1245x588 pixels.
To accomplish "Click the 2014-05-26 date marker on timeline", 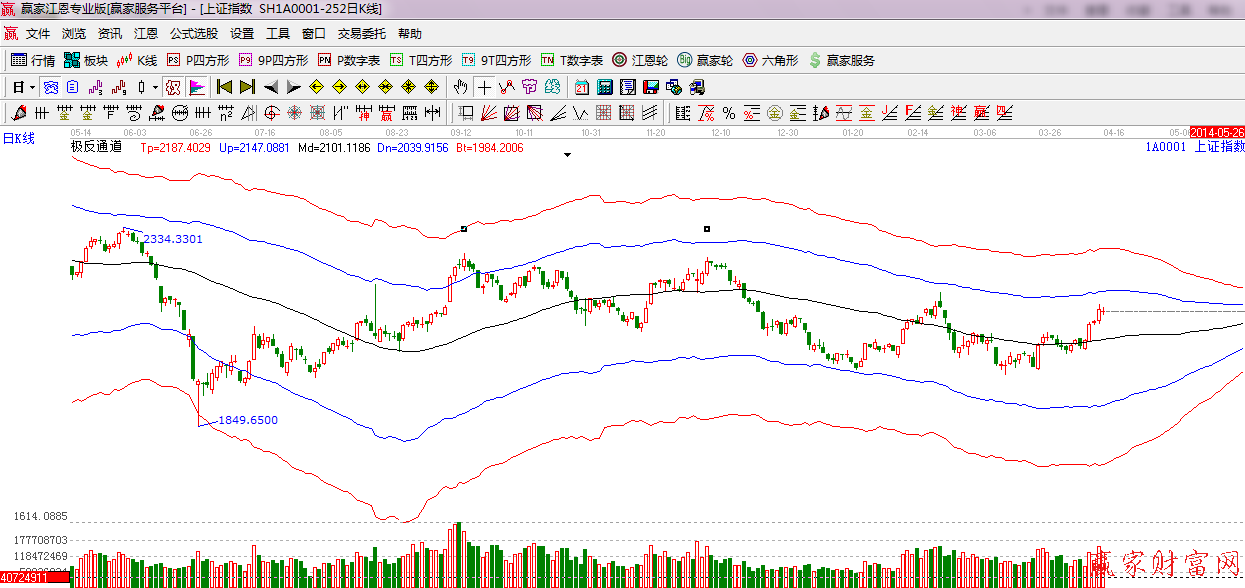I will click(1217, 132).
